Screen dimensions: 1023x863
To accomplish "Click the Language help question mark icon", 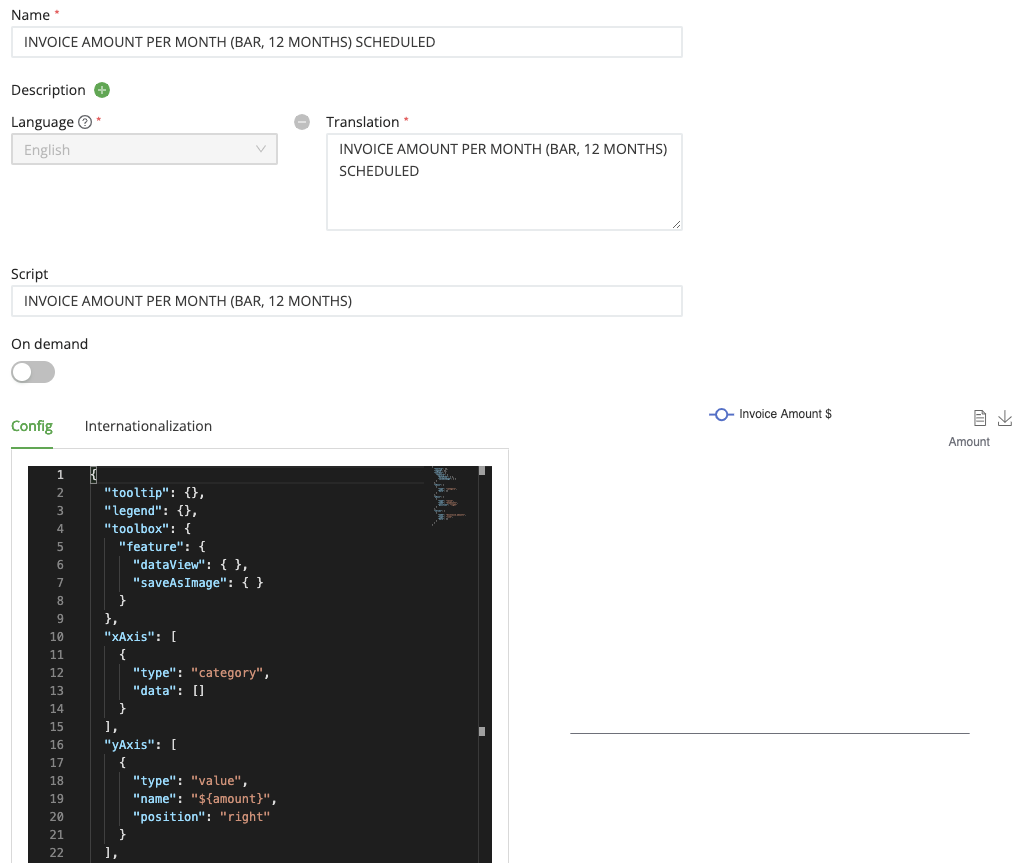I will [x=85, y=122].
